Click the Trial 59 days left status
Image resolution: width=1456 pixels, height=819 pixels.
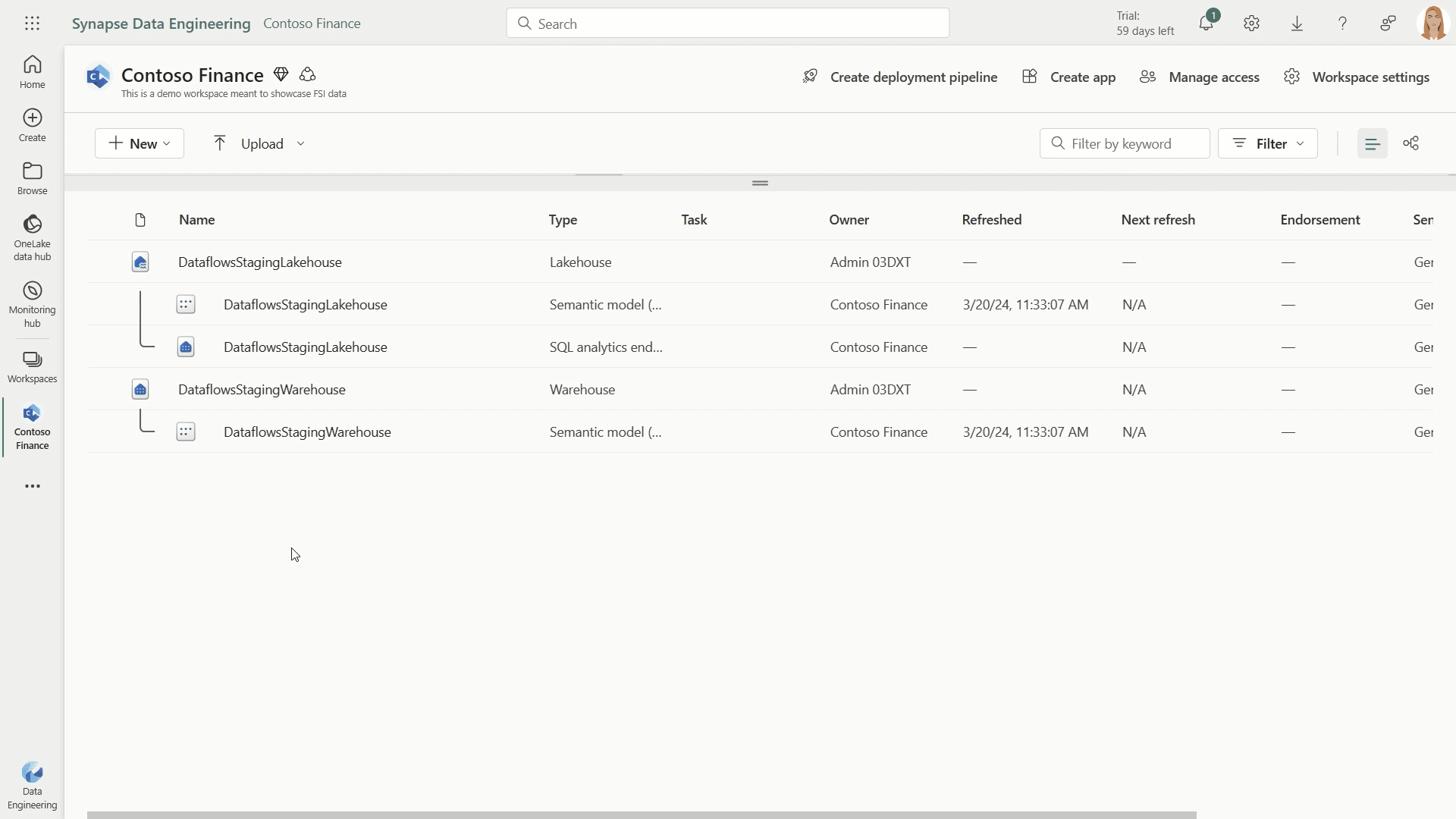[1145, 24]
